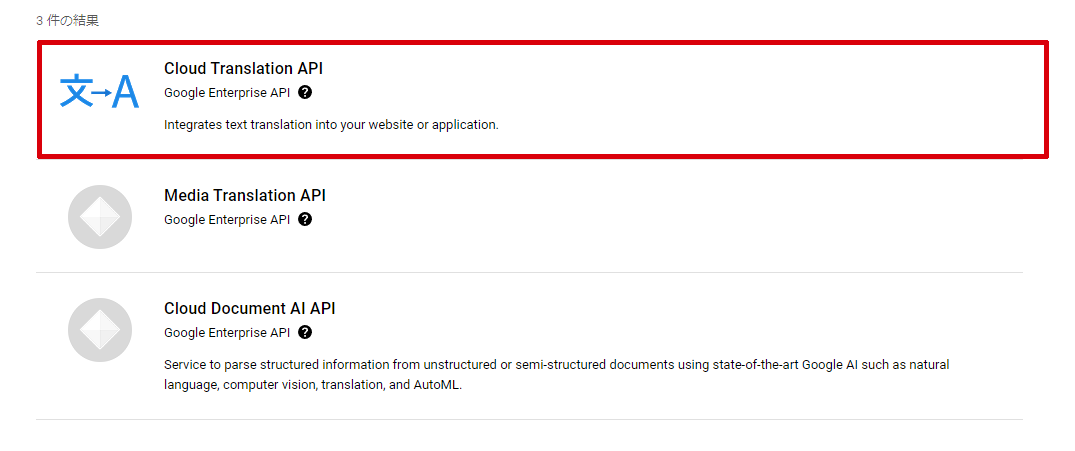The height and width of the screenshot is (451, 1075).
Task: Select Google Enterprise API label under Media Translation
Action: coord(227,219)
